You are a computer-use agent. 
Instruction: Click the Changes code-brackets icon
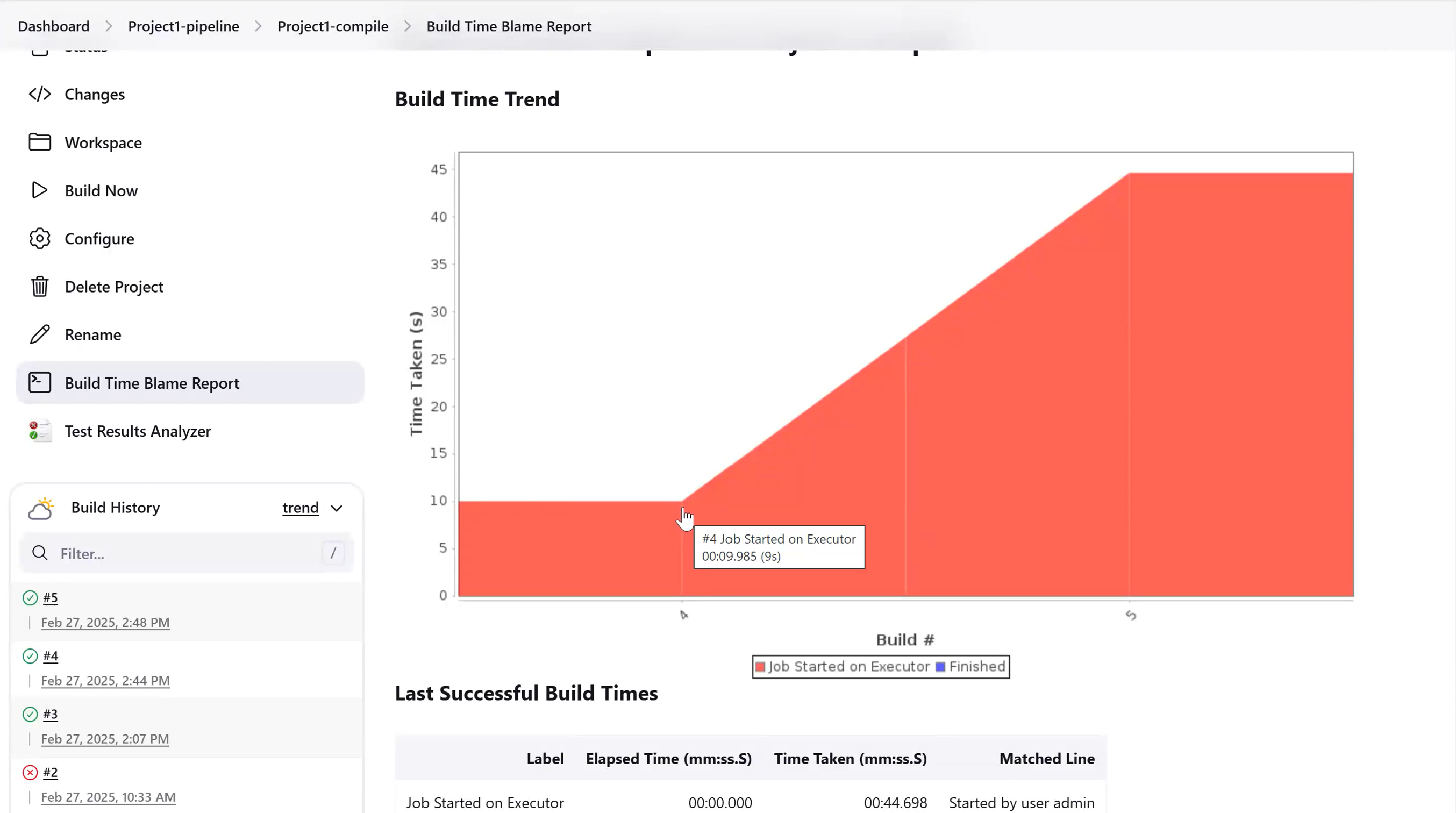pos(40,94)
